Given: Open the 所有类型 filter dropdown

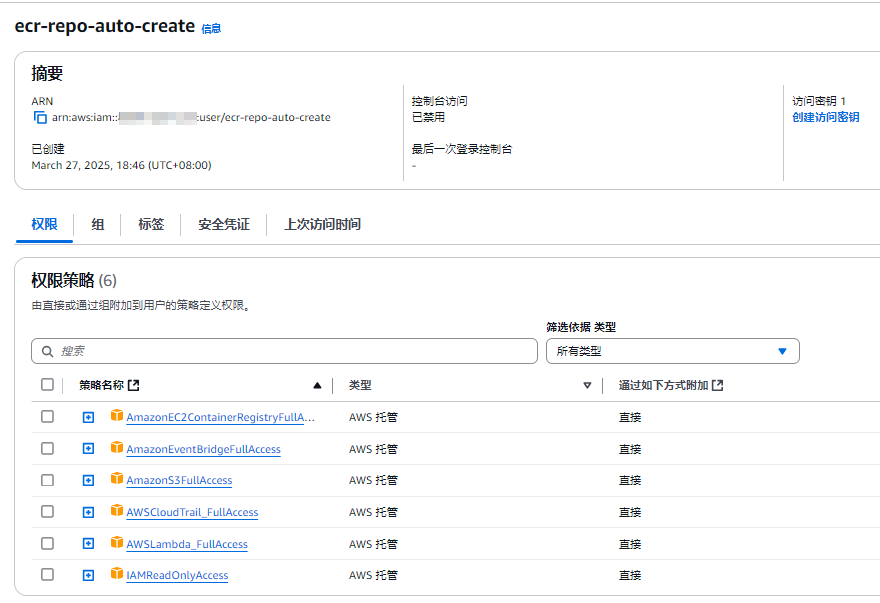Looking at the screenshot, I should [672, 351].
